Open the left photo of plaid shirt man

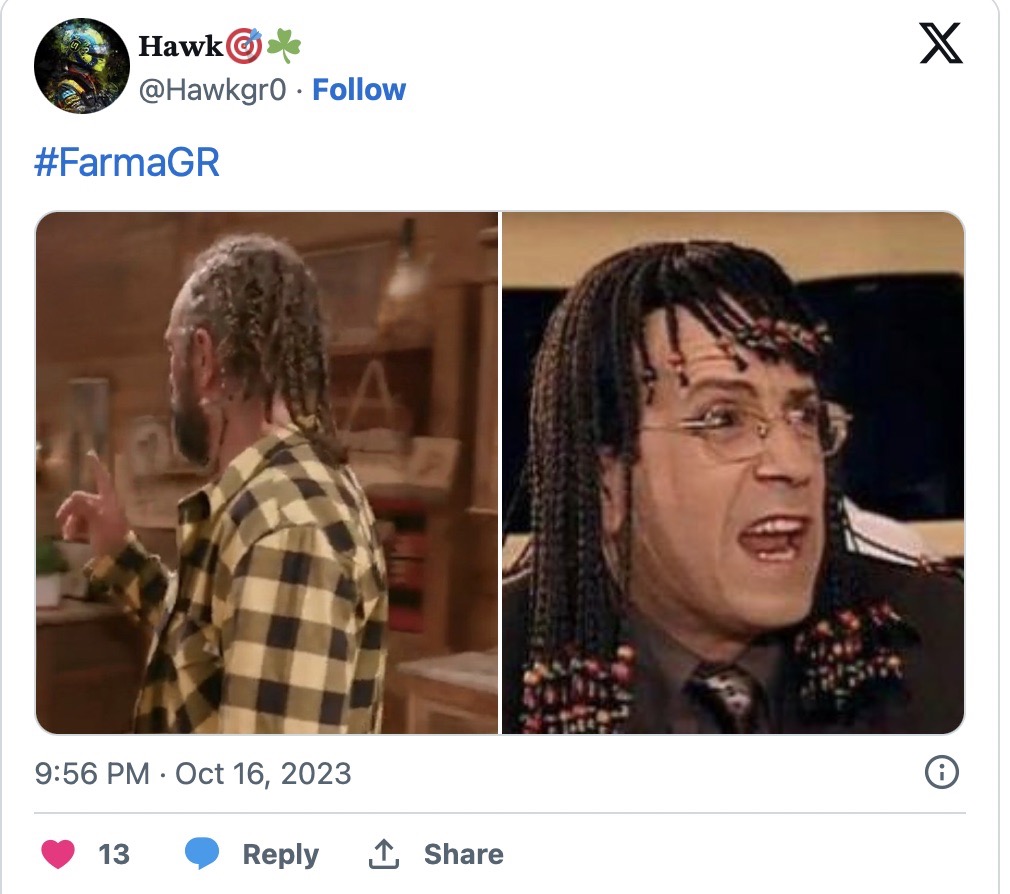coord(267,473)
